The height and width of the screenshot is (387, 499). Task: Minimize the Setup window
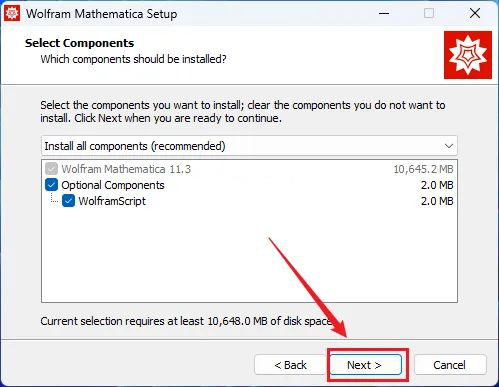(384, 14)
